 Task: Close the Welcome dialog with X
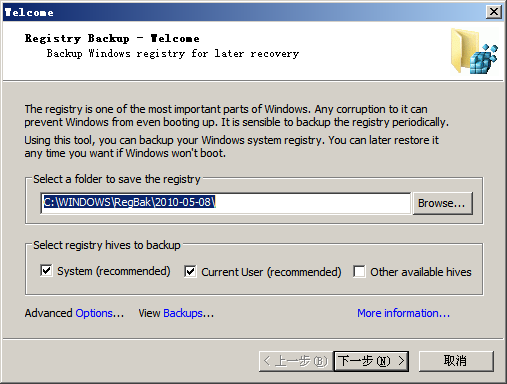493,12
